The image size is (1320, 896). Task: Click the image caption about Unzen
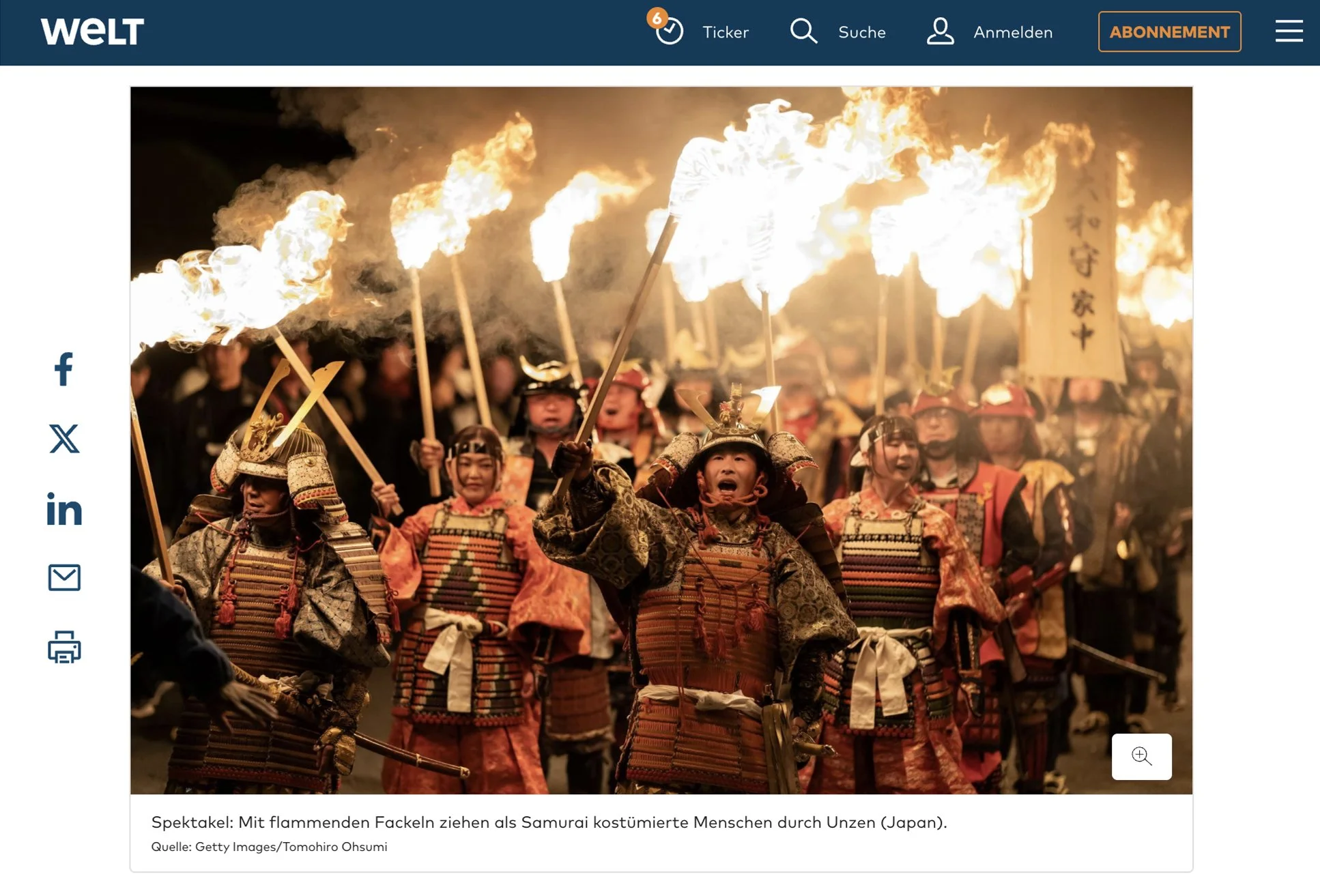point(549,822)
